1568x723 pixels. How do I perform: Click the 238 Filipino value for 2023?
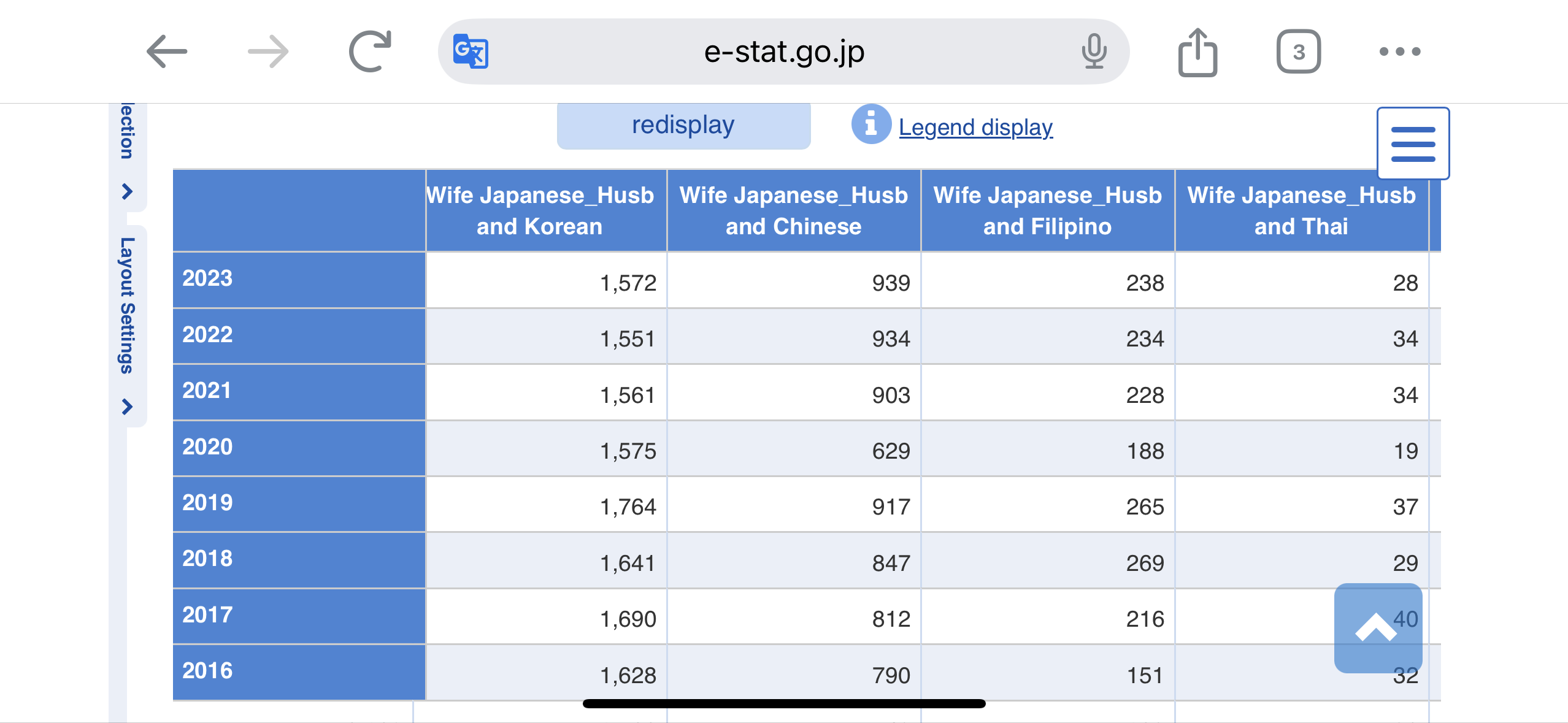click(x=1047, y=281)
